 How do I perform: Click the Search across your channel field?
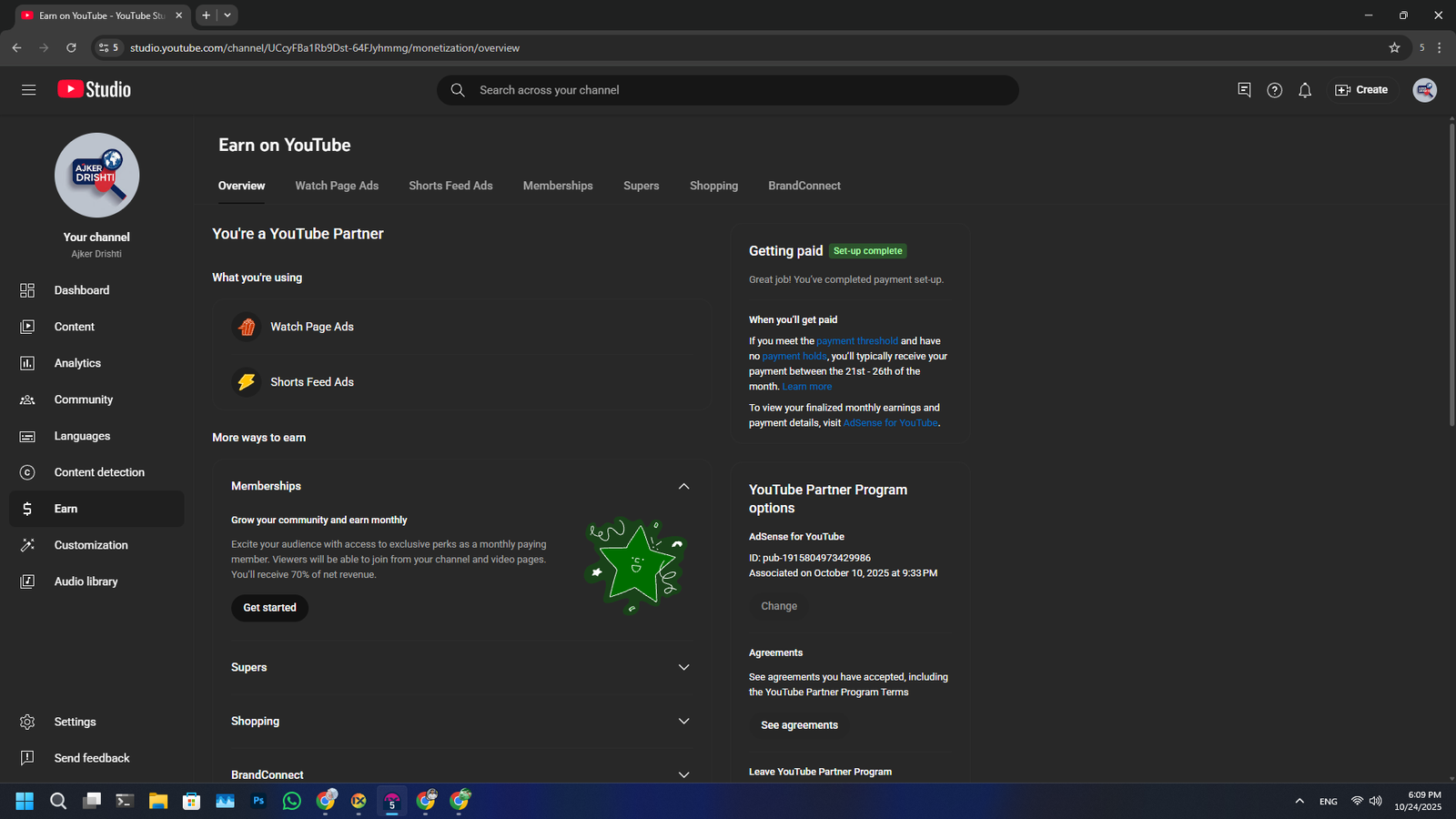pyautogui.click(x=728, y=90)
